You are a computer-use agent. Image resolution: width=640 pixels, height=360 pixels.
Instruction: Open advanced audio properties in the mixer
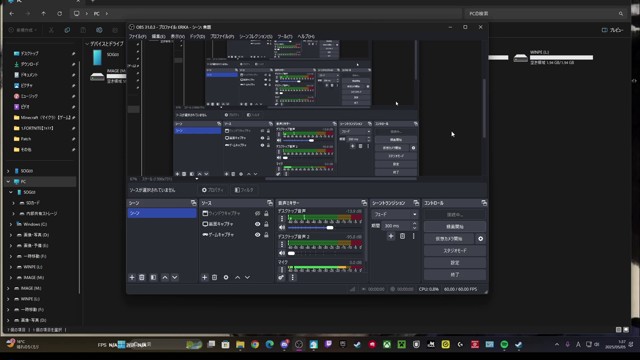coord(281,278)
